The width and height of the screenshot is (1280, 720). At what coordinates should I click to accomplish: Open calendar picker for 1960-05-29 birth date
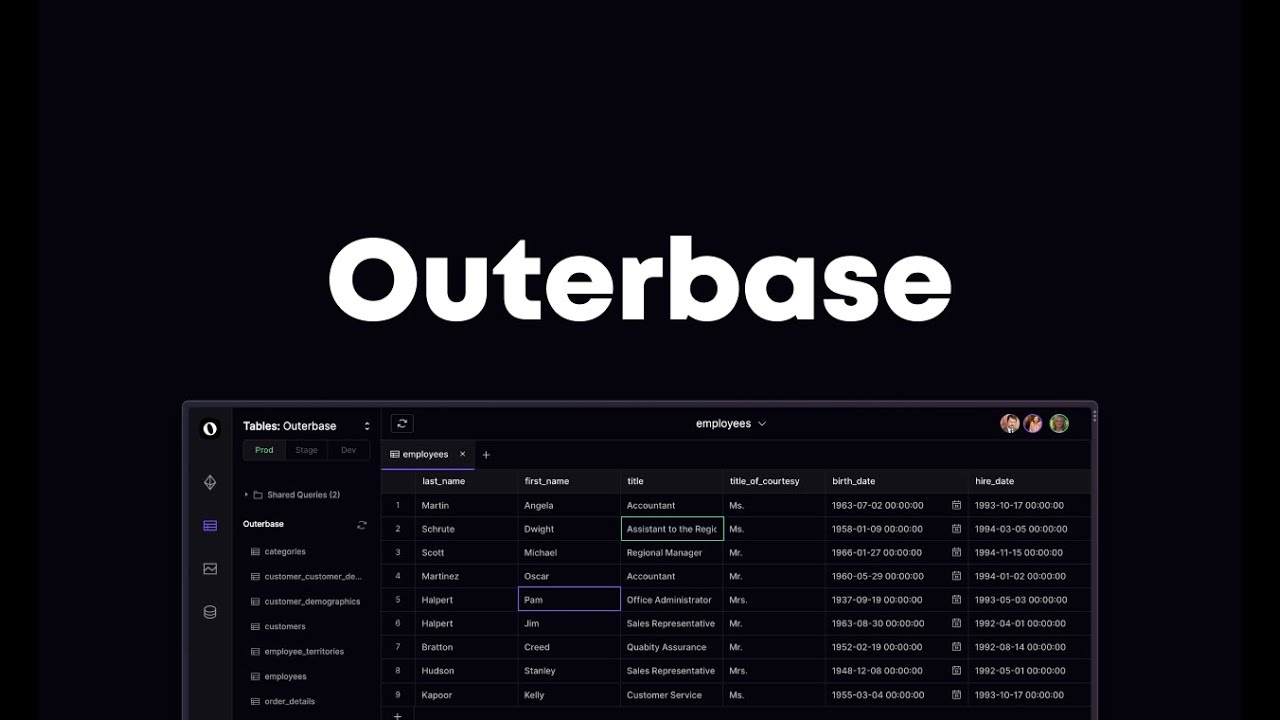[956, 576]
